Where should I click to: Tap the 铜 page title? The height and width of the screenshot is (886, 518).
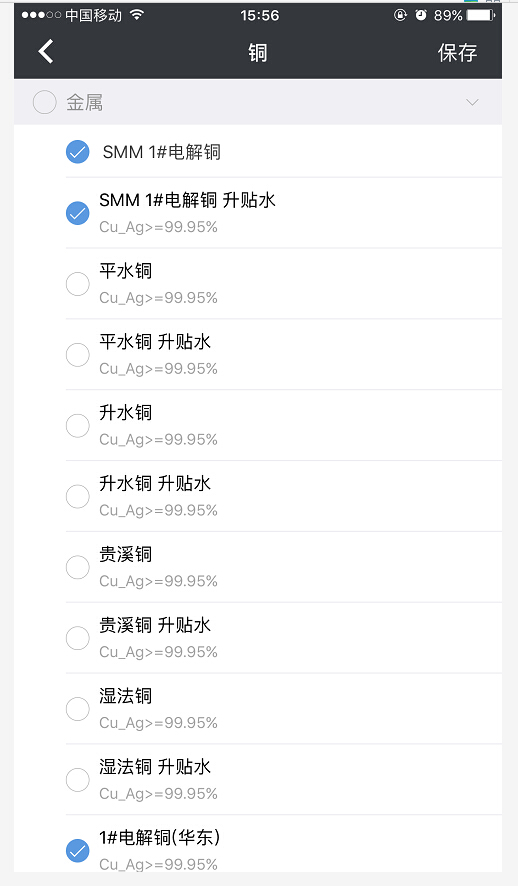[258, 53]
